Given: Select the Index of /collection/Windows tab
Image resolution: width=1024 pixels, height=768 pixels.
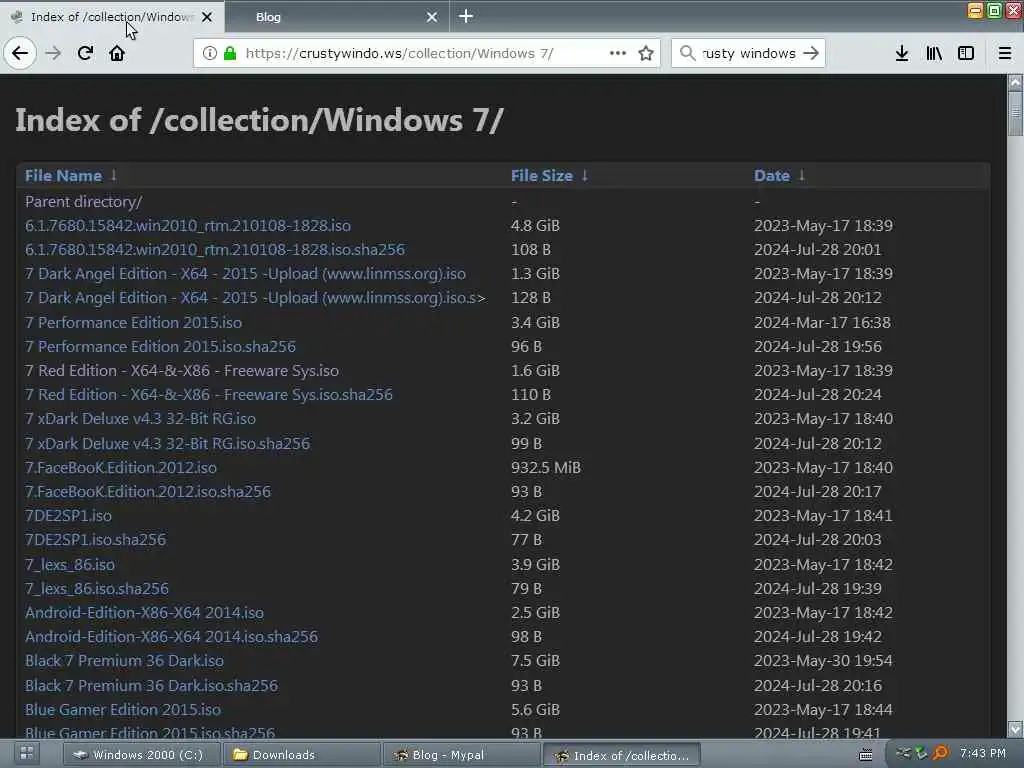Looking at the screenshot, I should point(112,17).
